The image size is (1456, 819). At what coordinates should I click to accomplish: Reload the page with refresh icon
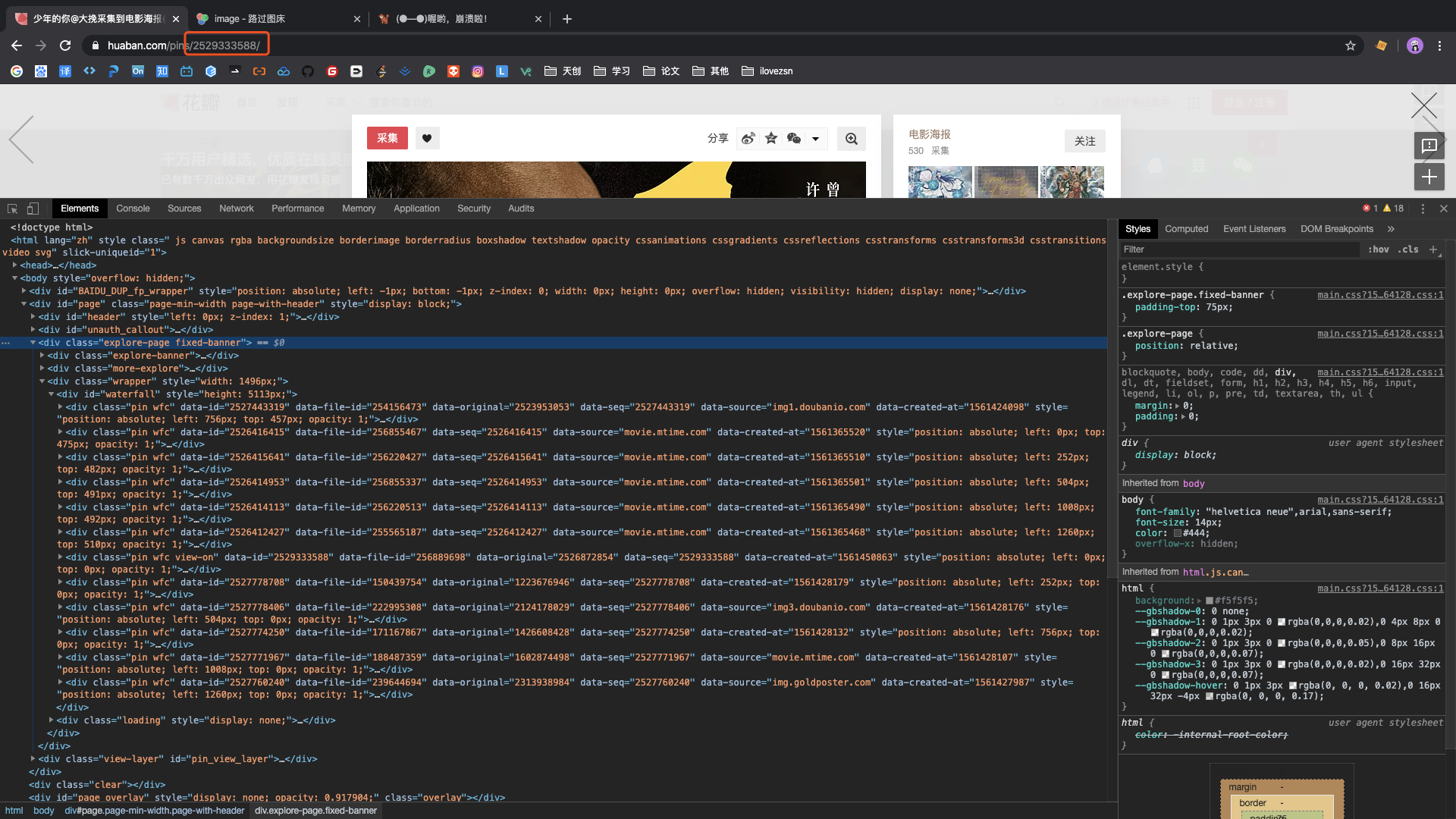(65, 45)
